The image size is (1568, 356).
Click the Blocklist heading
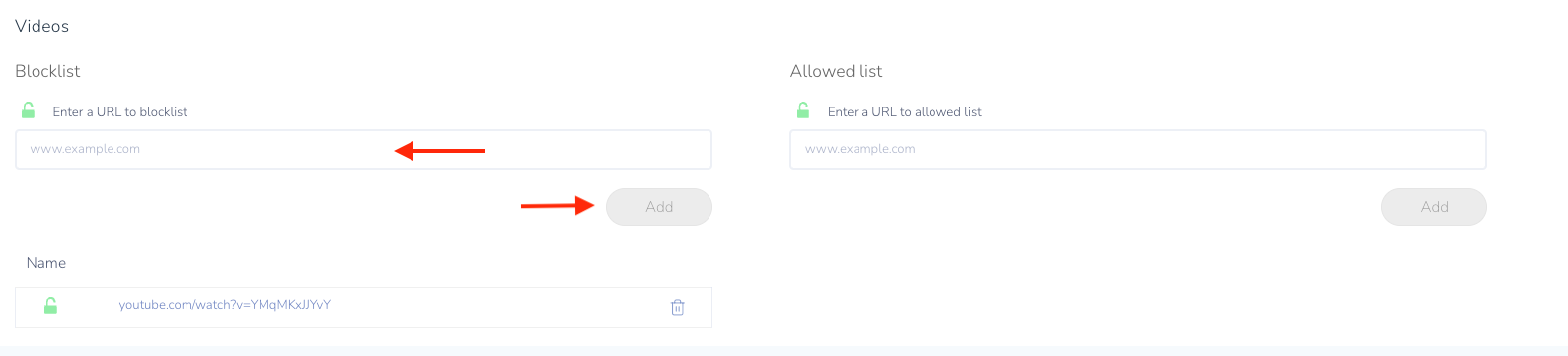click(x=47, y=71)
